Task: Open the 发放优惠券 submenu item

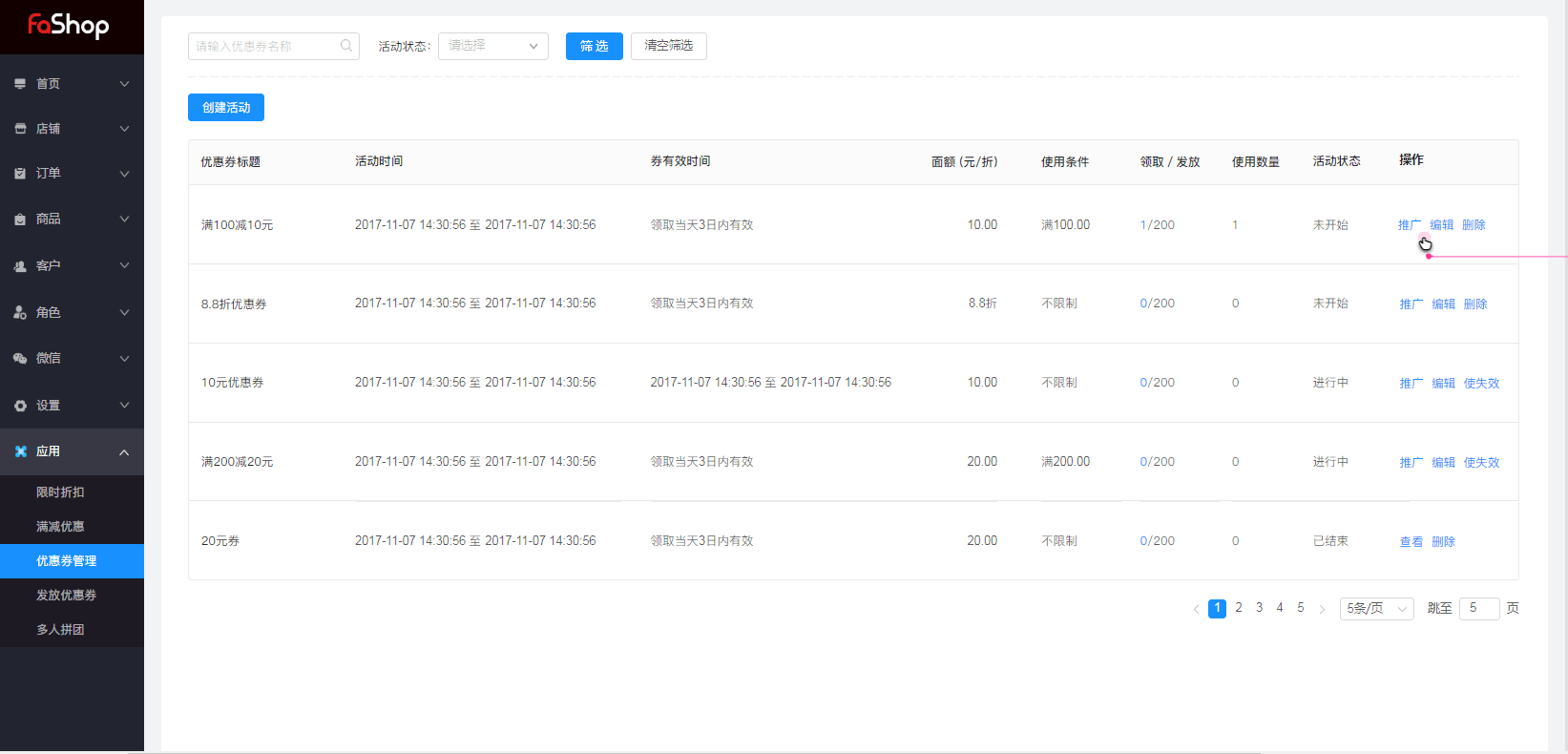Action: (72, 596)
